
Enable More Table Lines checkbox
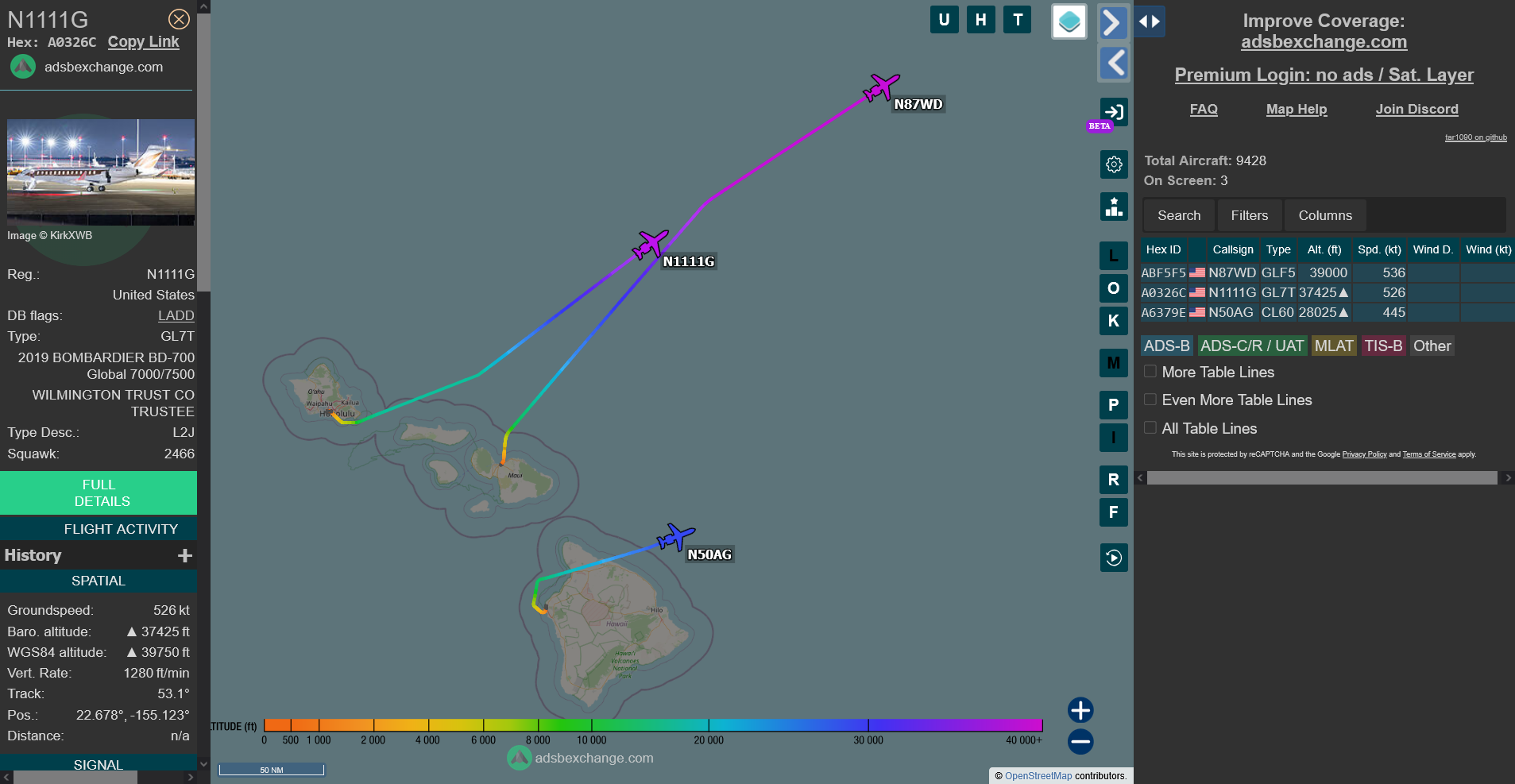point(1150,371)
